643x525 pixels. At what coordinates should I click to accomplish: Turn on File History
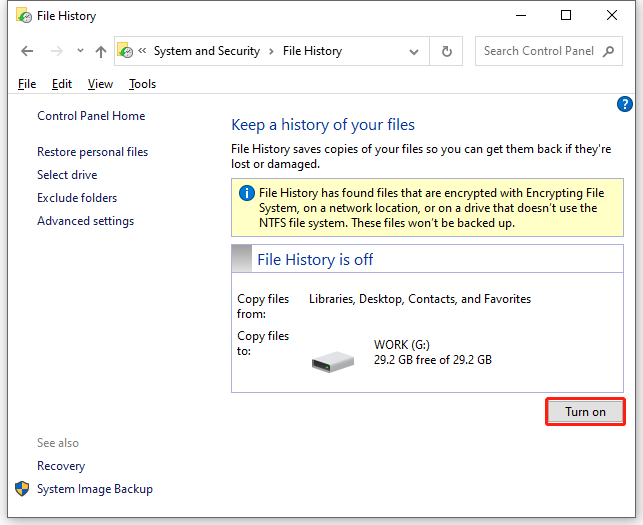point(585,412)
